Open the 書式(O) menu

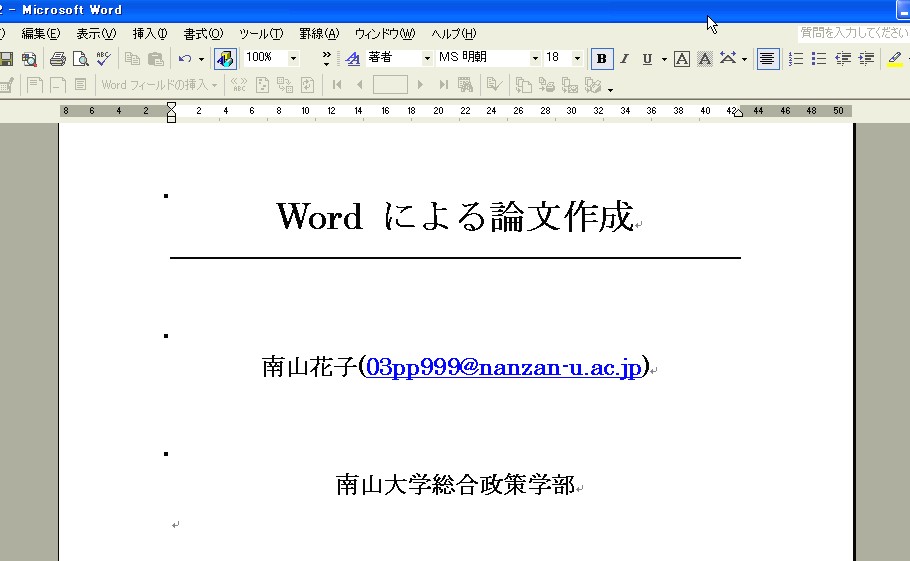(203, 34)
